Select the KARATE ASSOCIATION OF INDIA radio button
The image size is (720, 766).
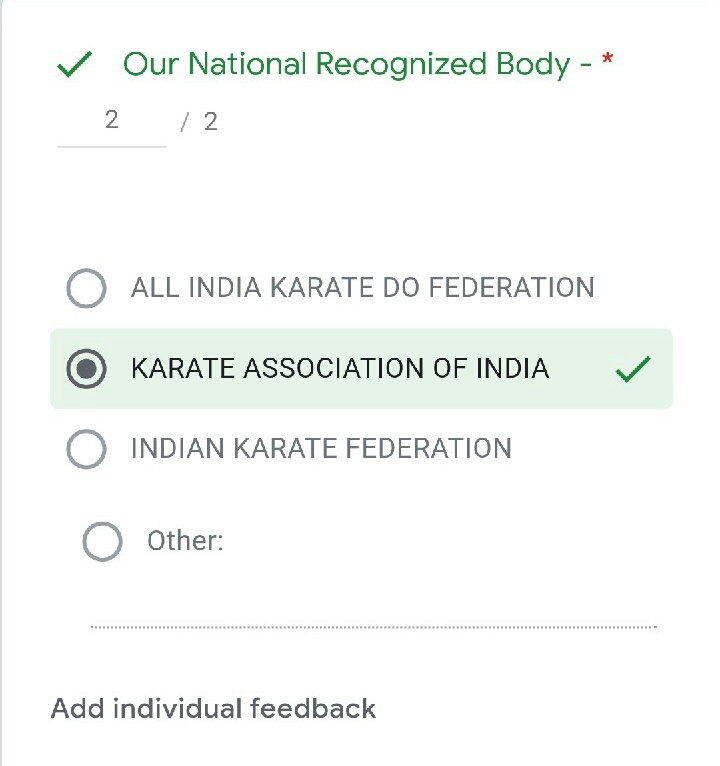coord(86,369)
